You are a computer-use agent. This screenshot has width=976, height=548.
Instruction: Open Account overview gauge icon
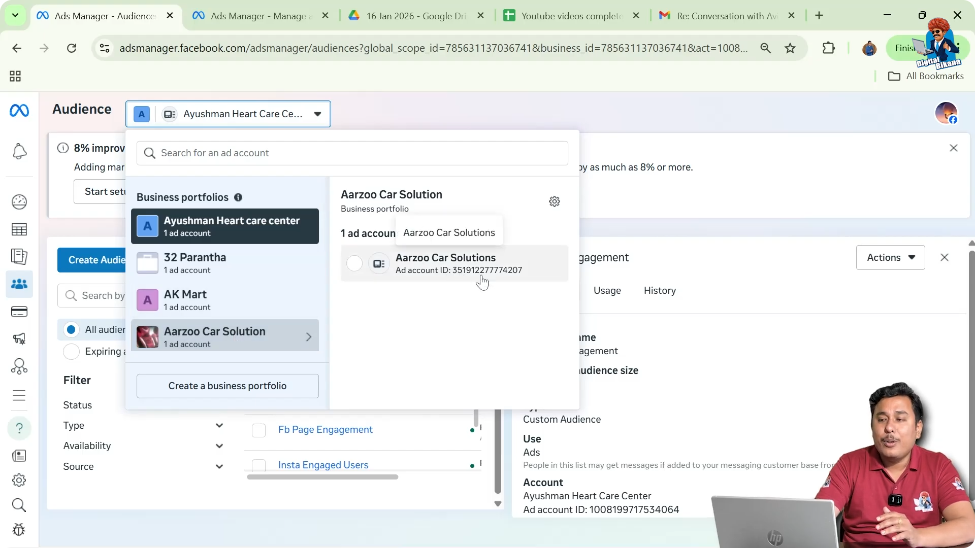[19, 202]
